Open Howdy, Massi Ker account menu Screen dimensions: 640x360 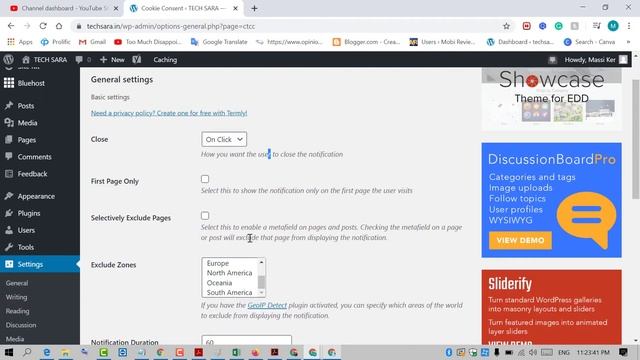point(596,60)
